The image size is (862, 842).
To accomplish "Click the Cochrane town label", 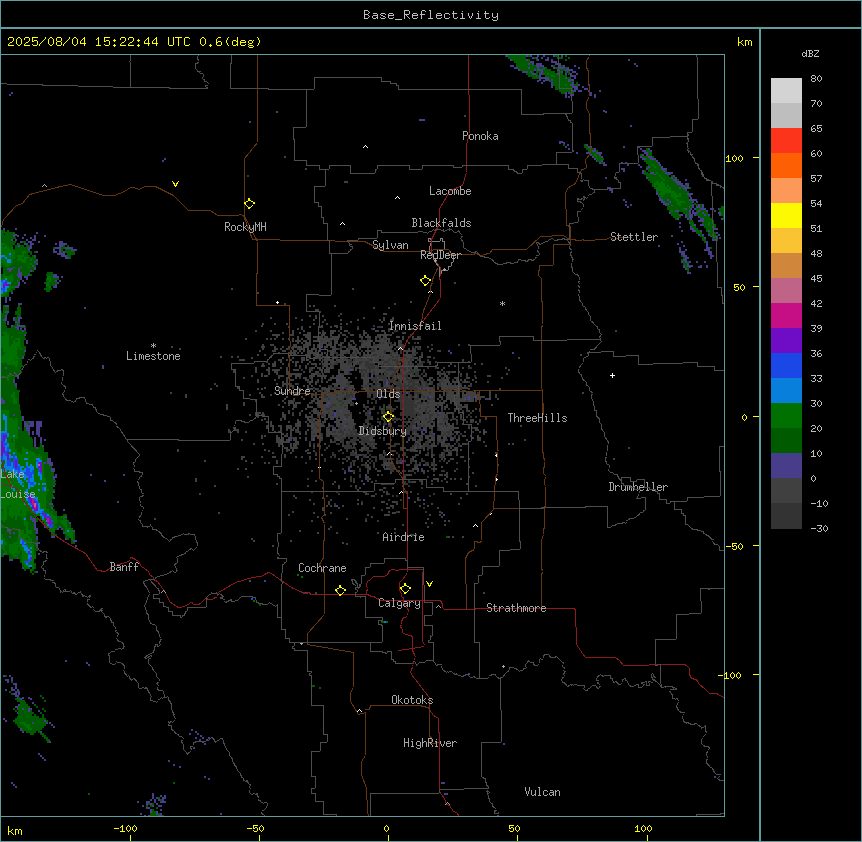I will click(322, 568).
